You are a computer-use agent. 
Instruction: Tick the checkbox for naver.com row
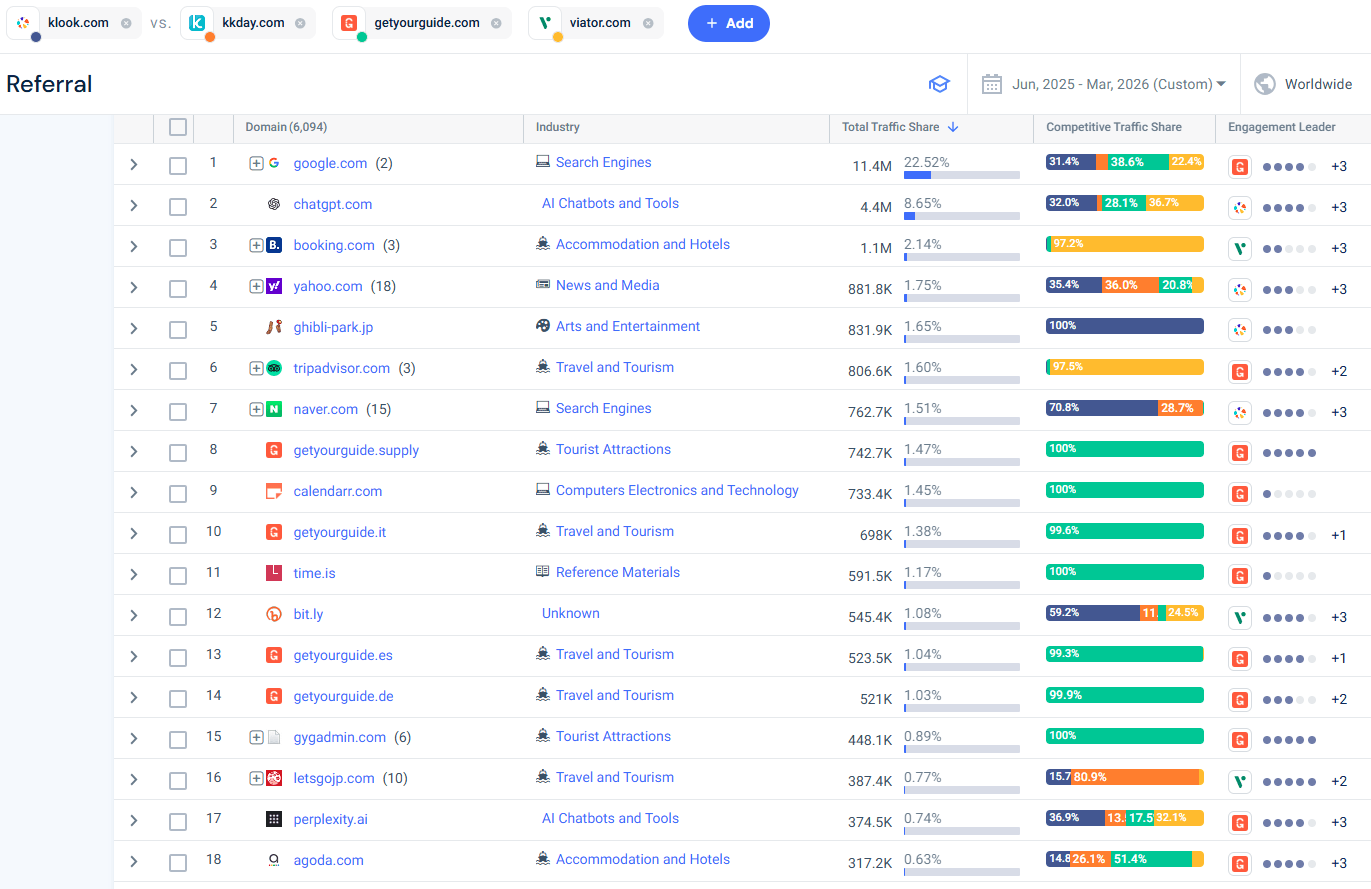(x=178, y=412)
